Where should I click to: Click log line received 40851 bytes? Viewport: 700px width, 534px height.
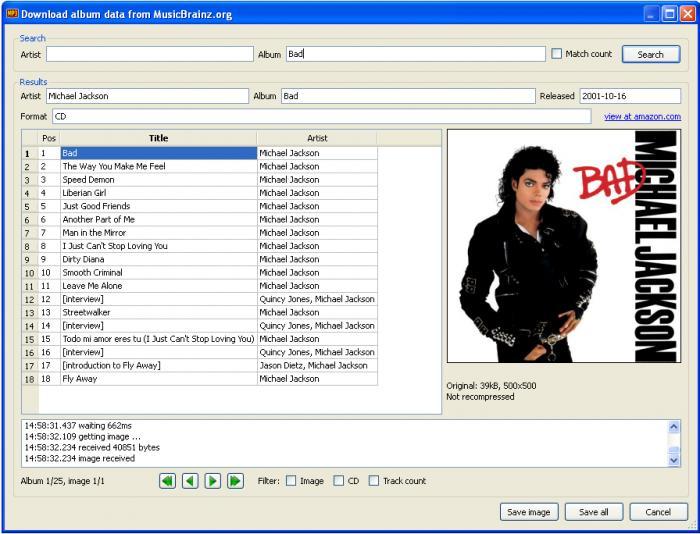[x=92, y=447]
